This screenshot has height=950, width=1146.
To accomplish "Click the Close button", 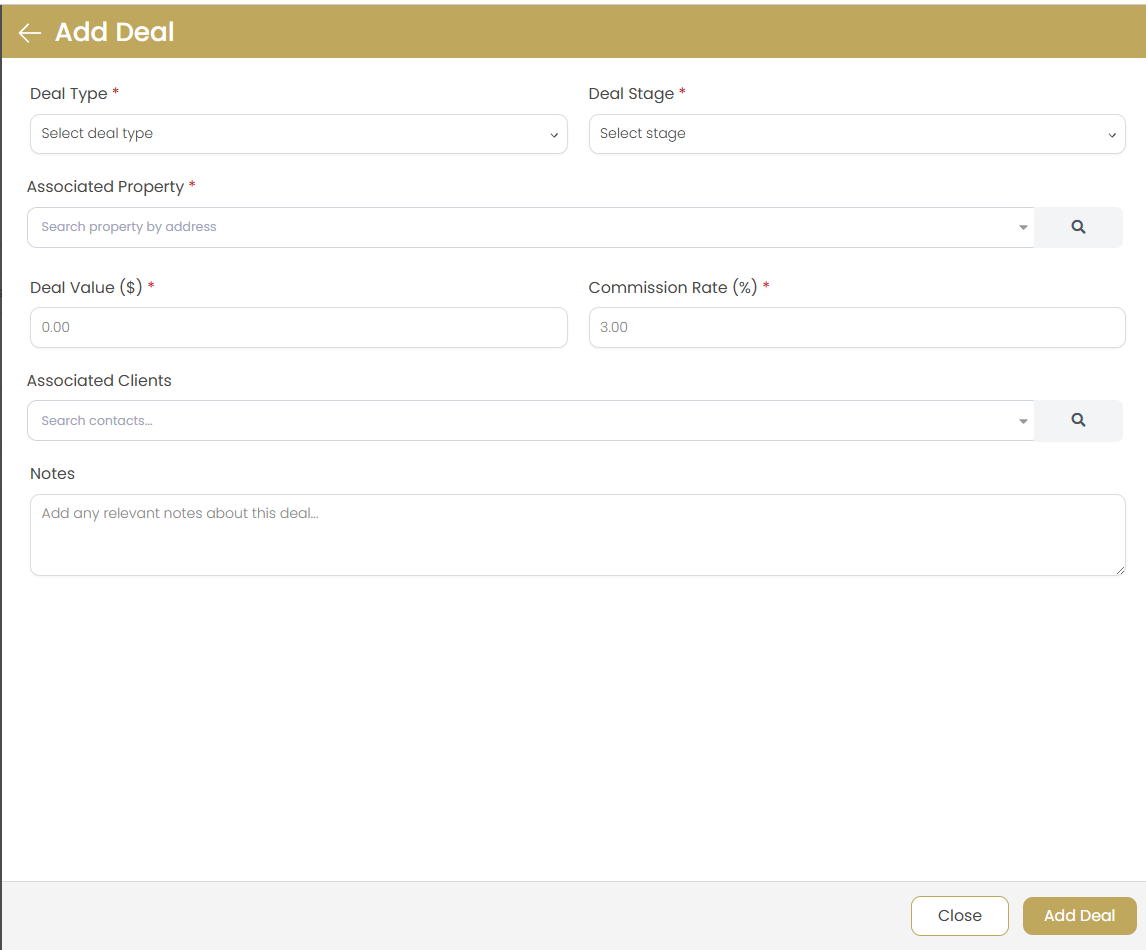I will click(x=959, y=915).
